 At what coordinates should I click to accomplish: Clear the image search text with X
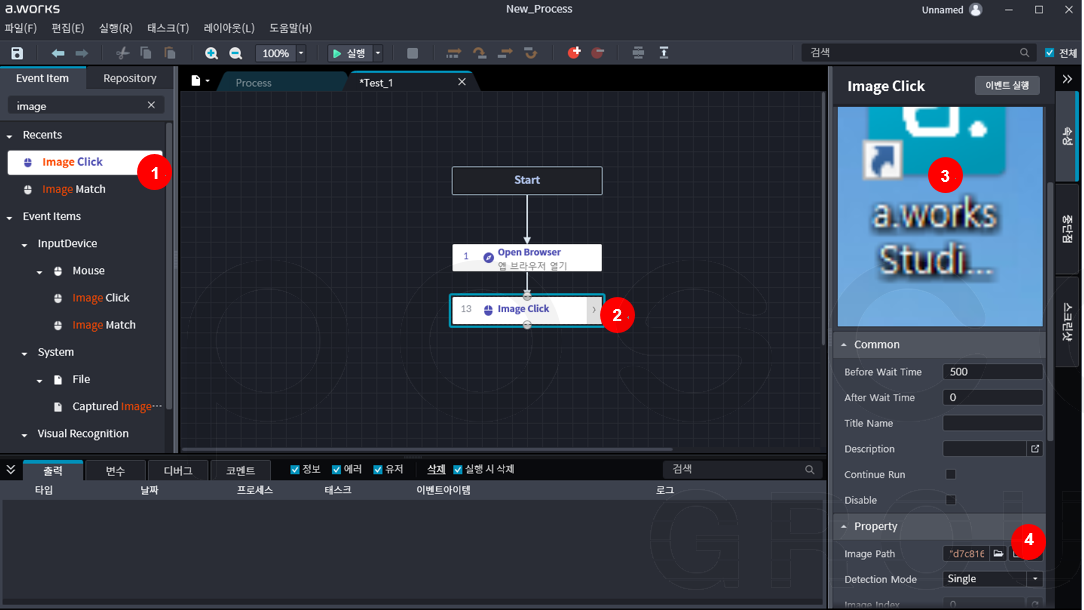152,105
